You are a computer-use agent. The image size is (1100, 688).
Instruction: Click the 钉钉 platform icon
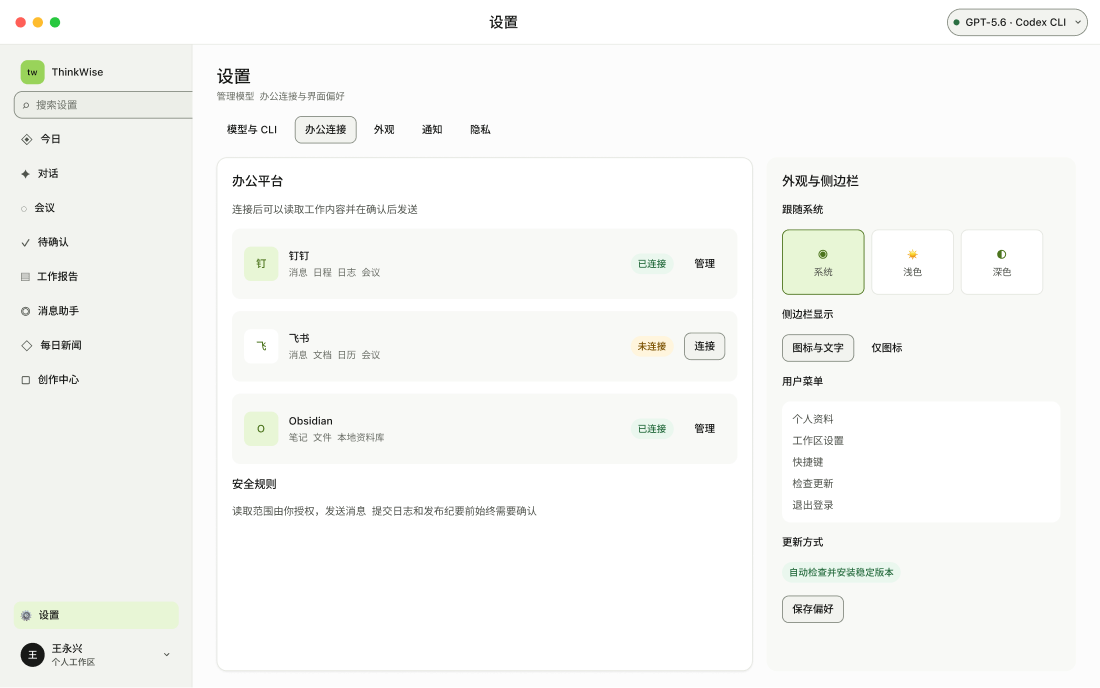[261, 264]
